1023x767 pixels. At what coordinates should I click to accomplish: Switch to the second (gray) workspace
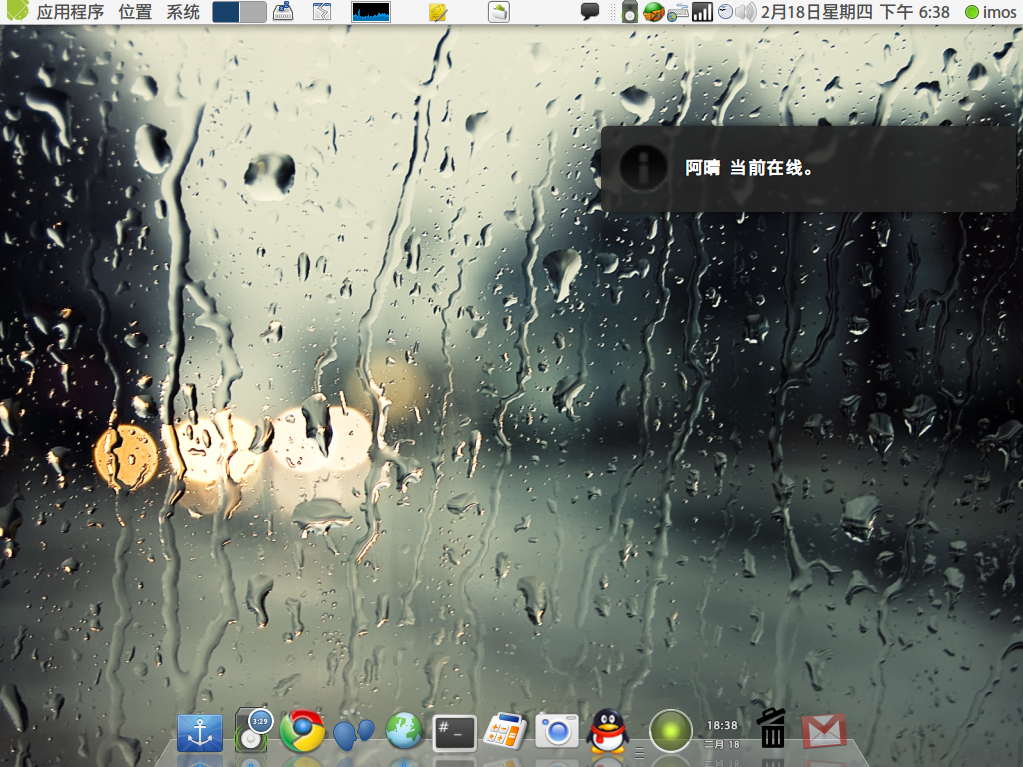253,12
